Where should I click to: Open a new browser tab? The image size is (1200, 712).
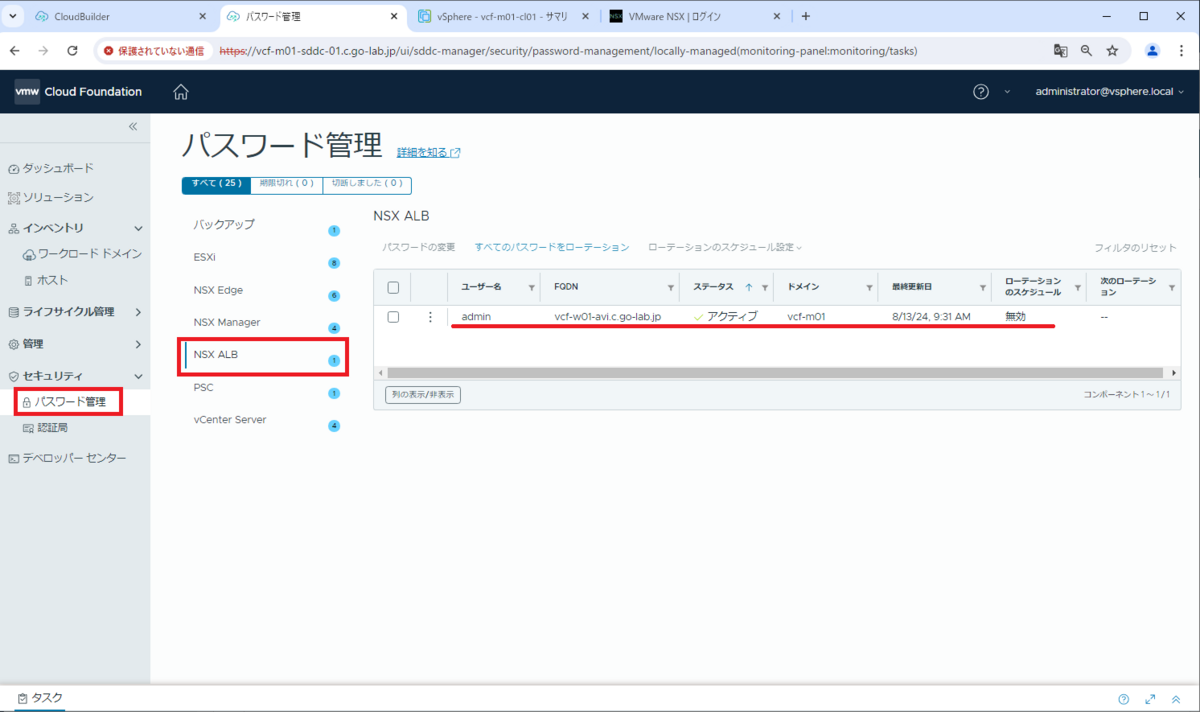point(806,16)
